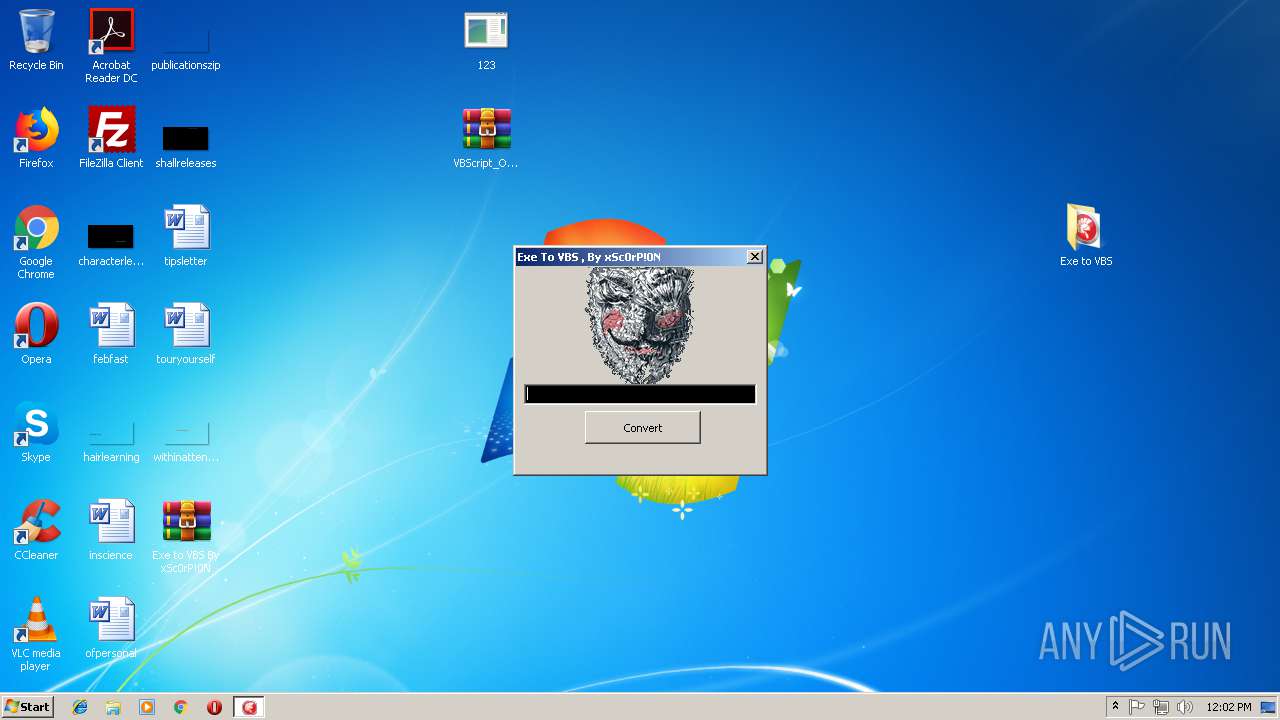Show hidden system tray icons
The image size is (1280, 720).
[1115, 707]
